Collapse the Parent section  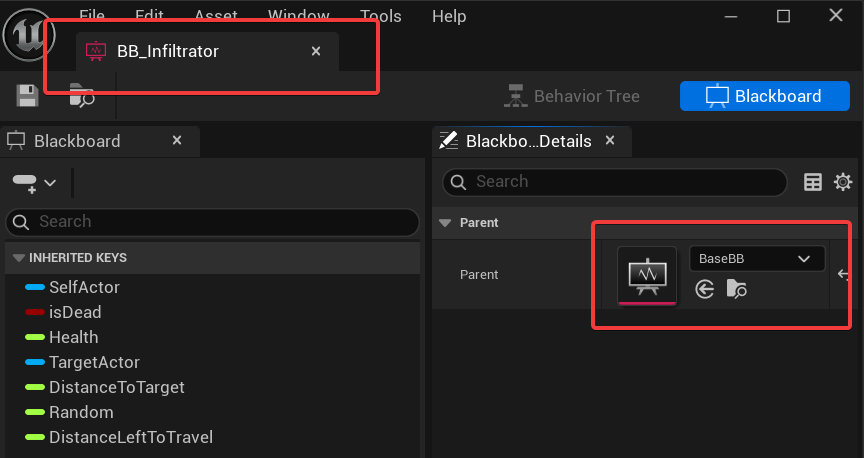pyautogui.click(x=445, y=223)
